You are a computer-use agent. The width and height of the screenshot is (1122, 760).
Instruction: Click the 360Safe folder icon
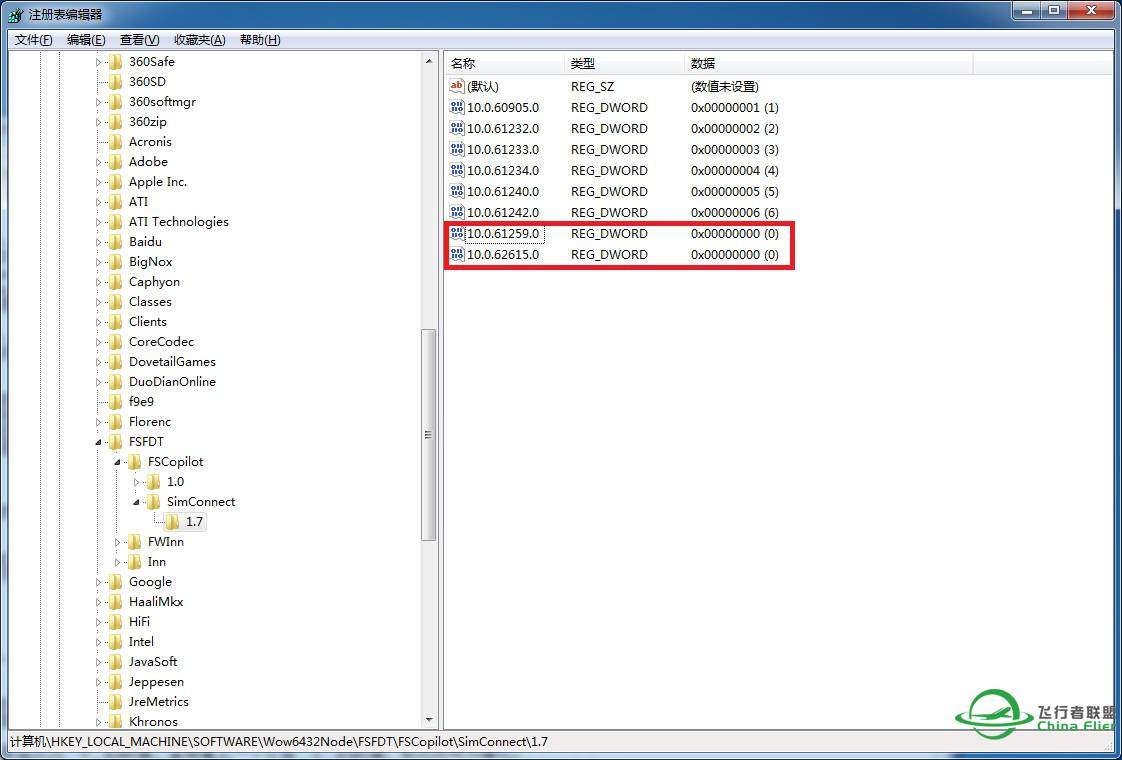116,62
